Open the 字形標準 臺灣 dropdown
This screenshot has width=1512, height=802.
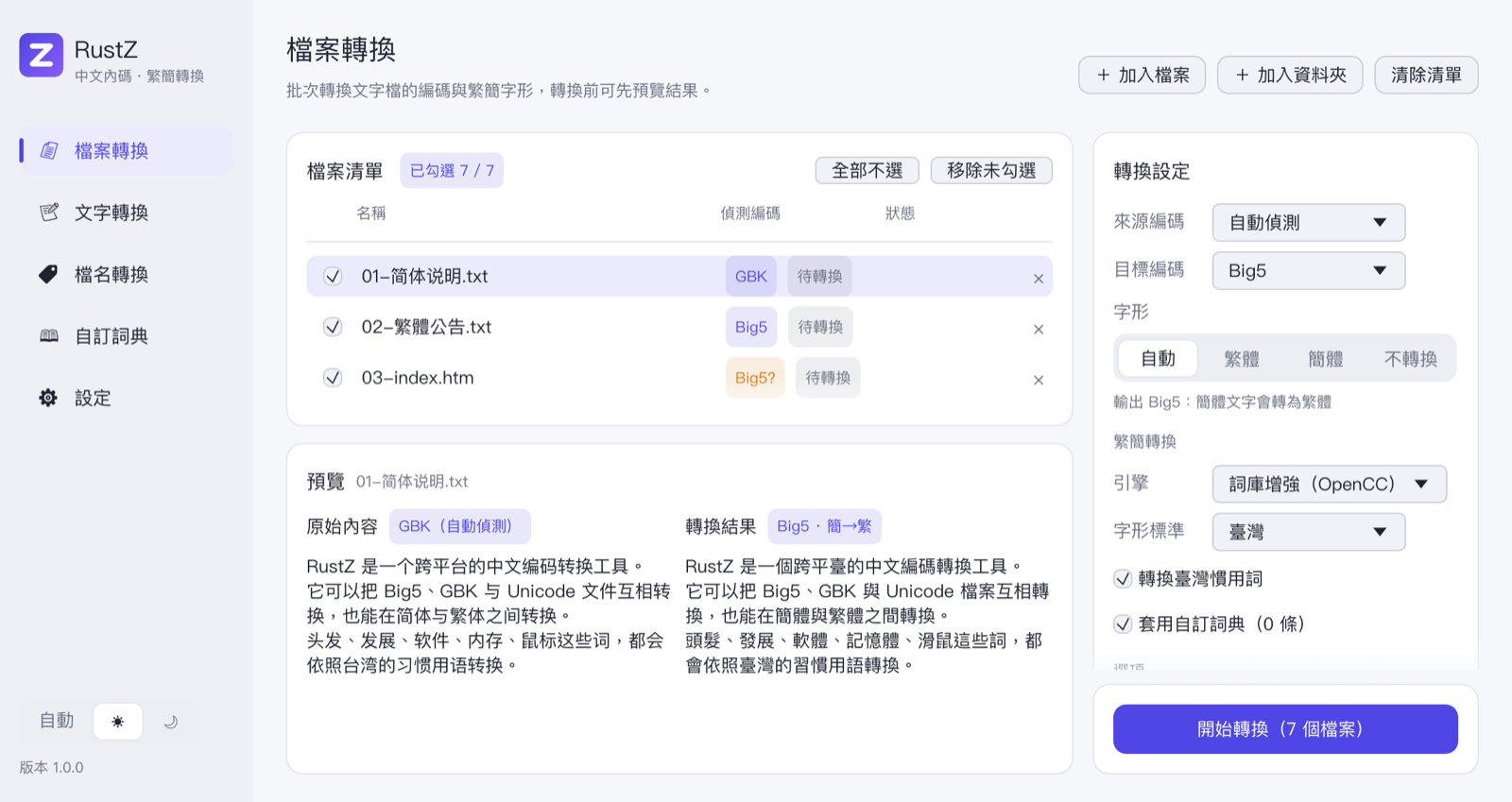[x=1309, y=532]
